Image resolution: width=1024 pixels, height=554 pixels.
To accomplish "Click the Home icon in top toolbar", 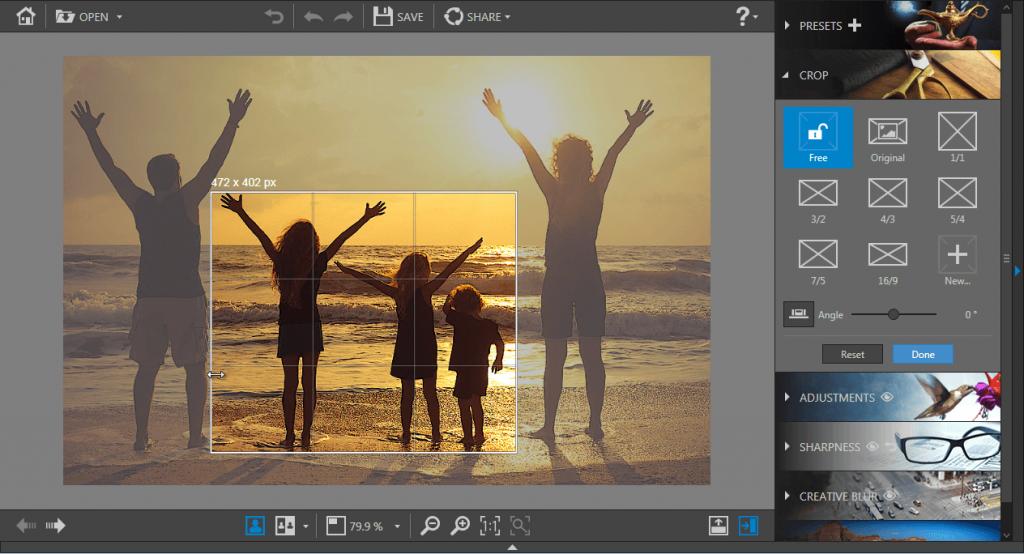I will click(25, 16).
